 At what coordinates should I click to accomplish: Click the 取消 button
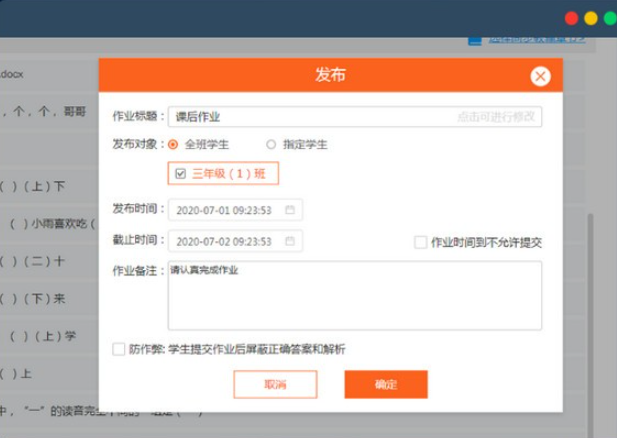pos(275,384)
